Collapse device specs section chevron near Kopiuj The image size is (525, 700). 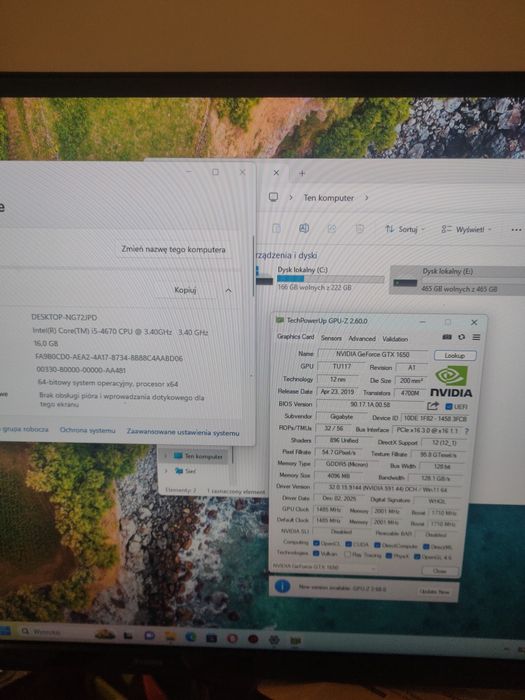click(x=228, y=291)
